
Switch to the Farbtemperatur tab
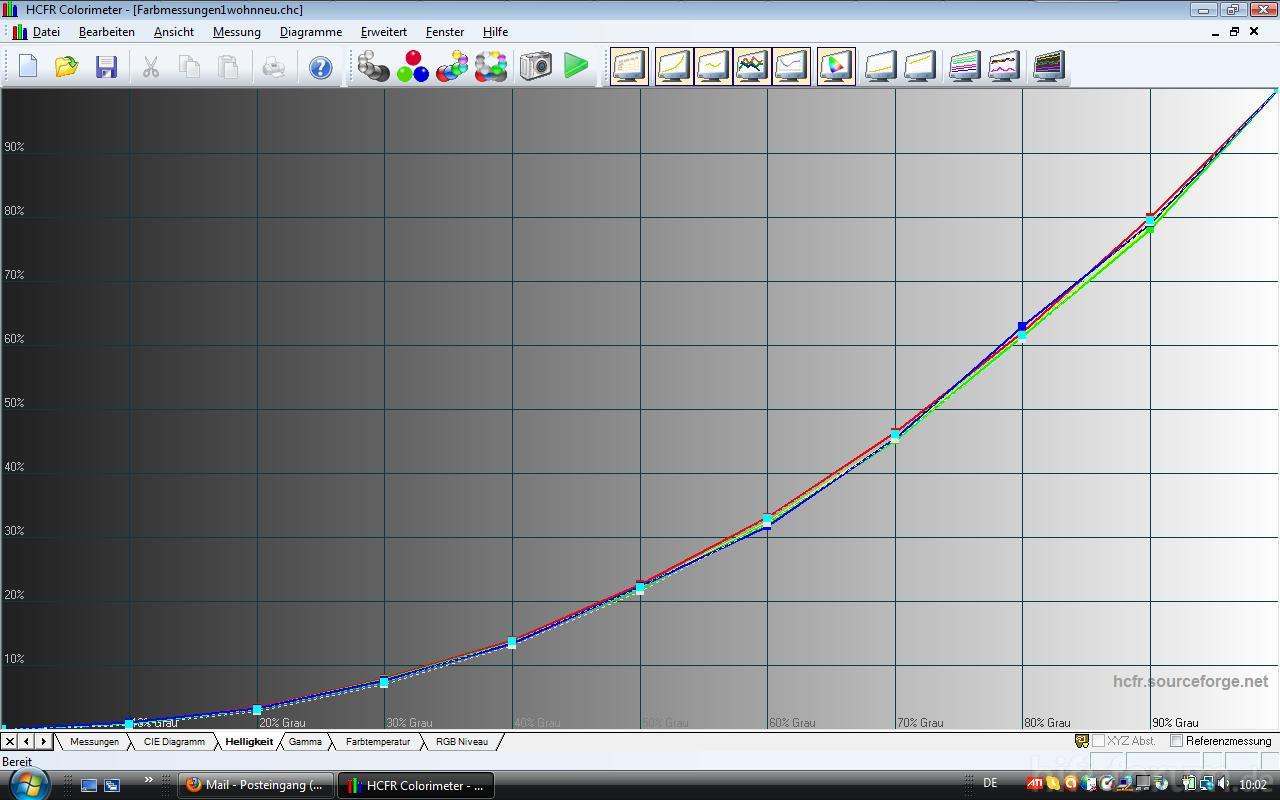[377, 742]
